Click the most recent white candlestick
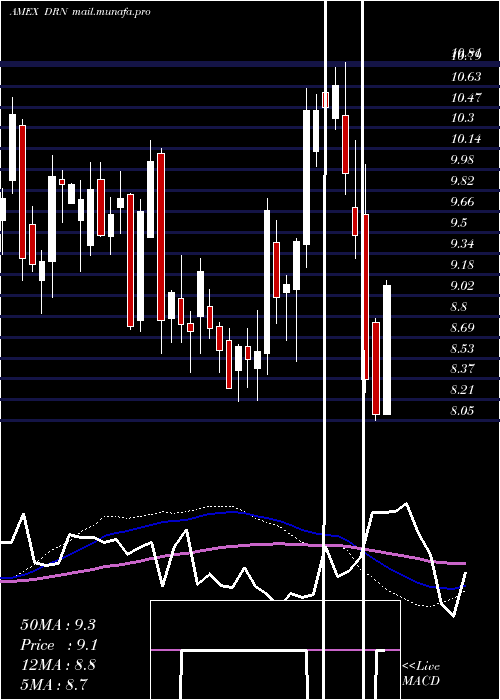 pyautogui.click(x=387, y=350)
